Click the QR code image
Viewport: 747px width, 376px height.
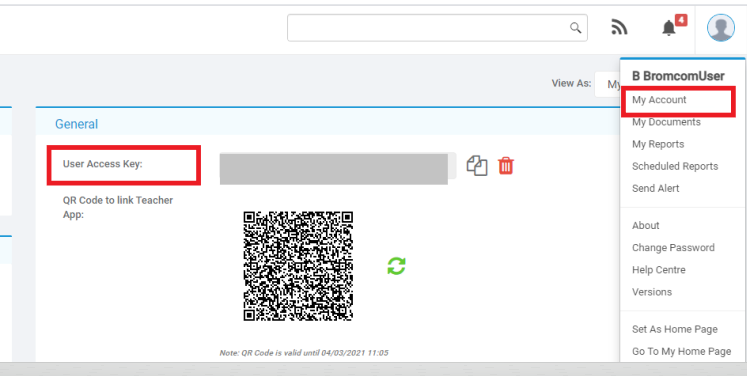(298, 266)
